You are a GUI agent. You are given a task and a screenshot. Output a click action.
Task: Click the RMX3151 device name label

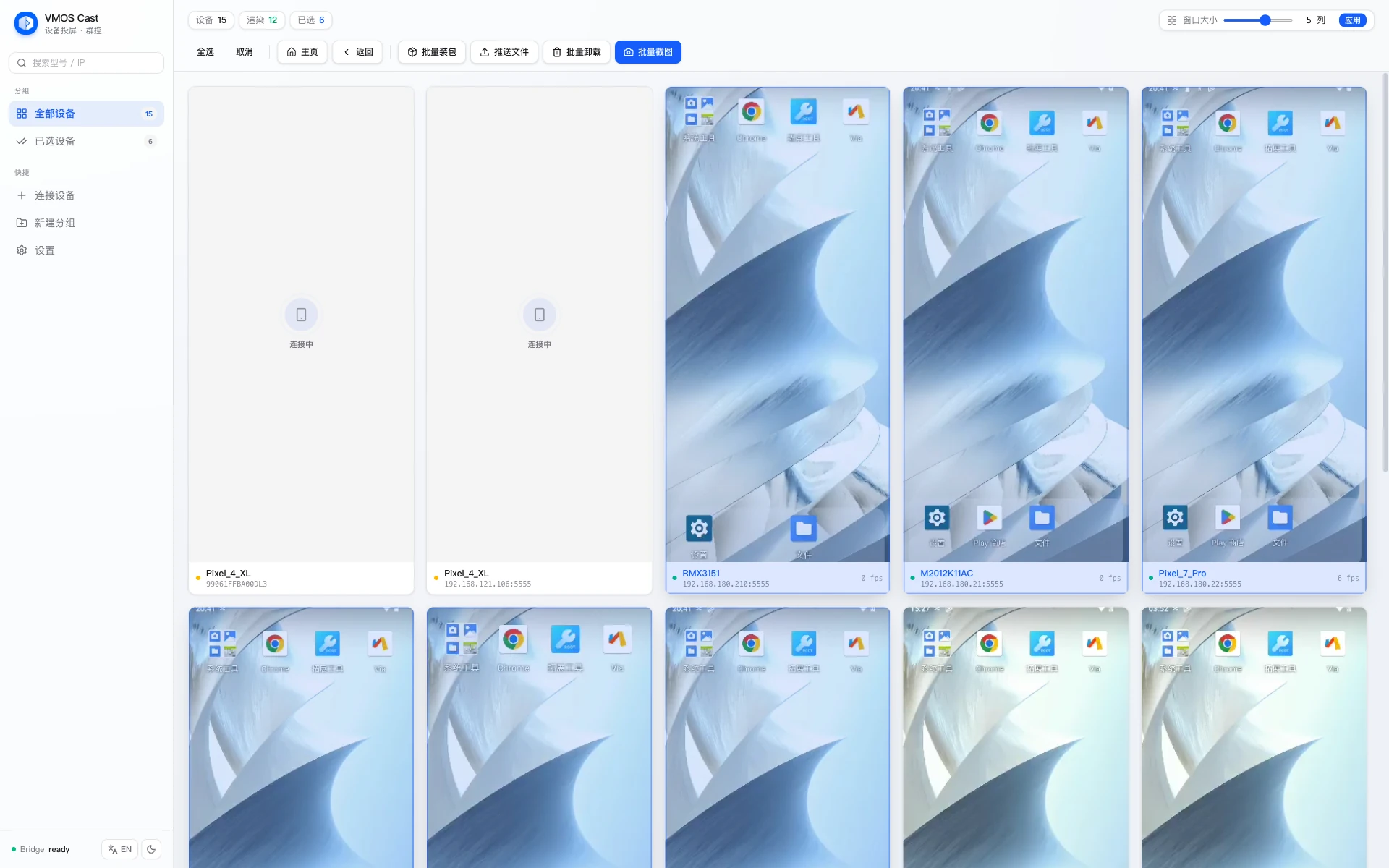(x=701, y=574)
